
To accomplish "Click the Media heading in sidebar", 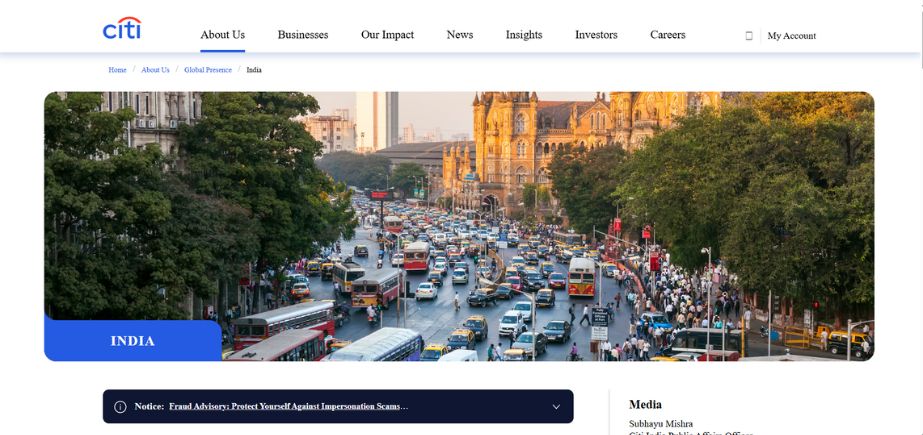I will coord(645,405).
